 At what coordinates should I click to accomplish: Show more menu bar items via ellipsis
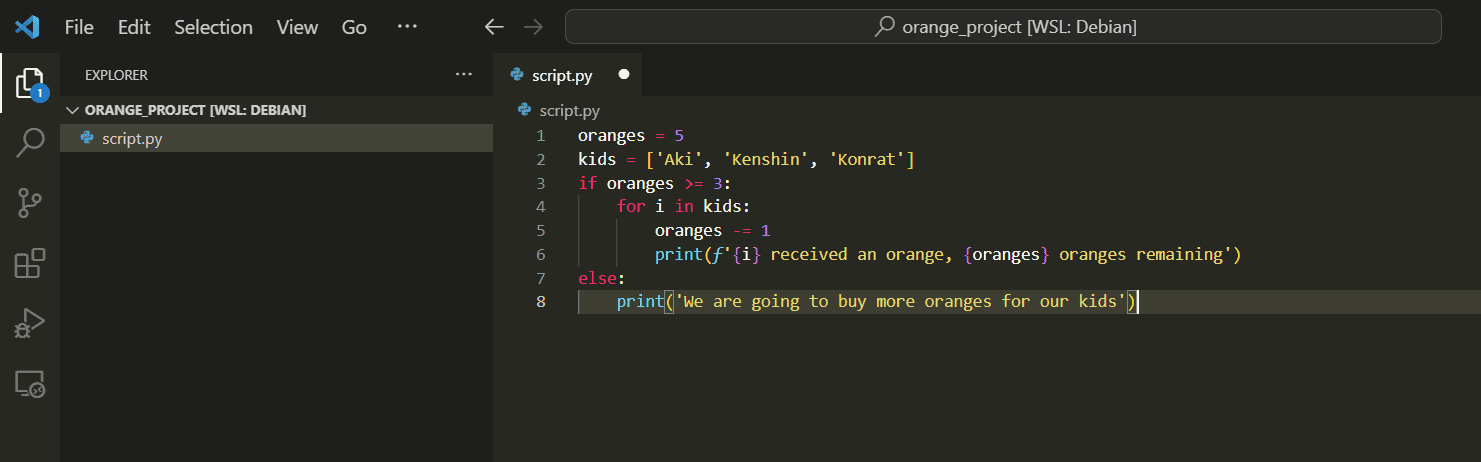tap(407, 27)
